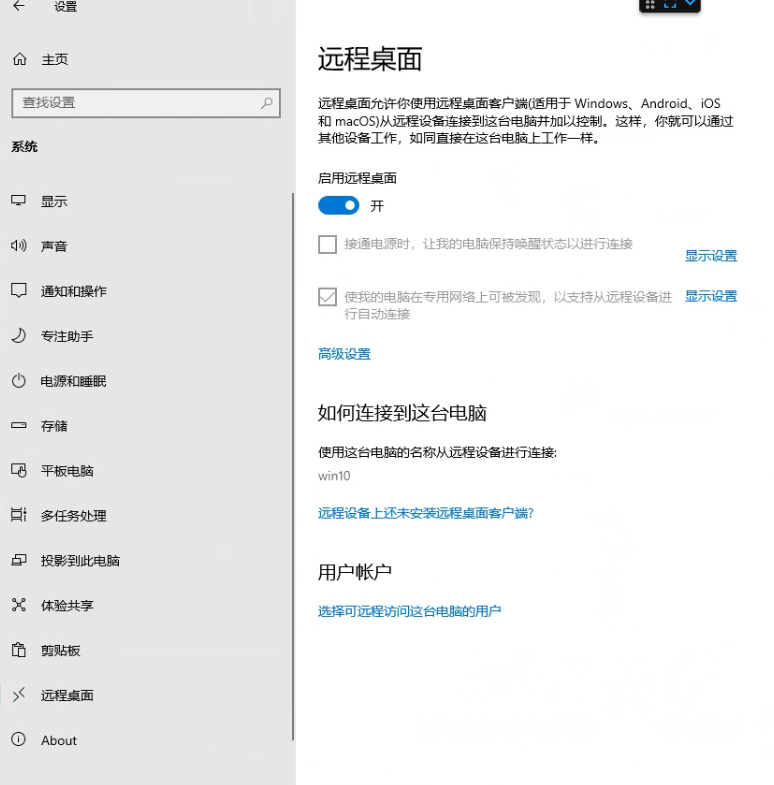
Task: Click the 剪贴板 clipboard icon
Action: (x=18, y=650)
